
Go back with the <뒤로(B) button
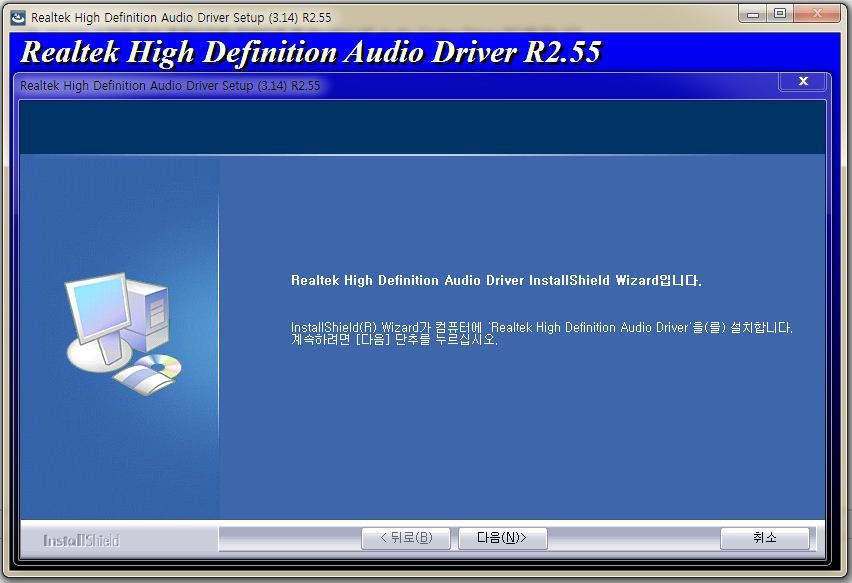pos(406,538)
